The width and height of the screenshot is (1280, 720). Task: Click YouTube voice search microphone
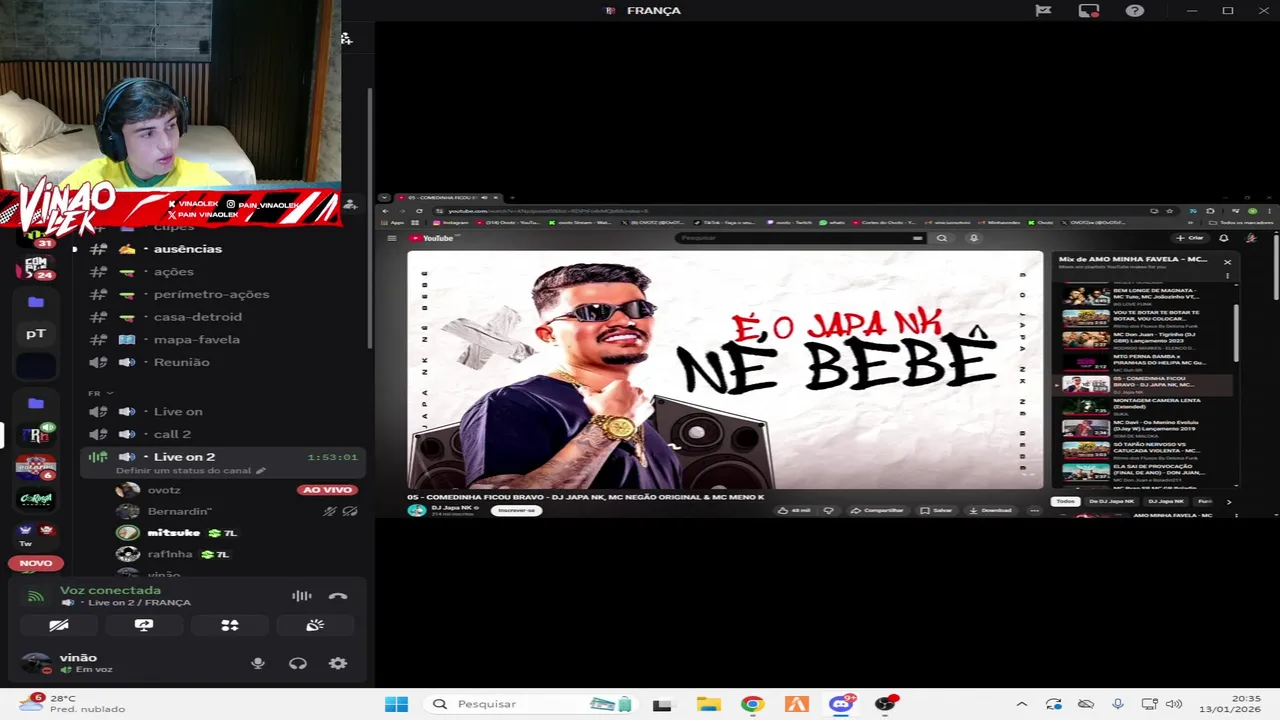tap(973, 238)
